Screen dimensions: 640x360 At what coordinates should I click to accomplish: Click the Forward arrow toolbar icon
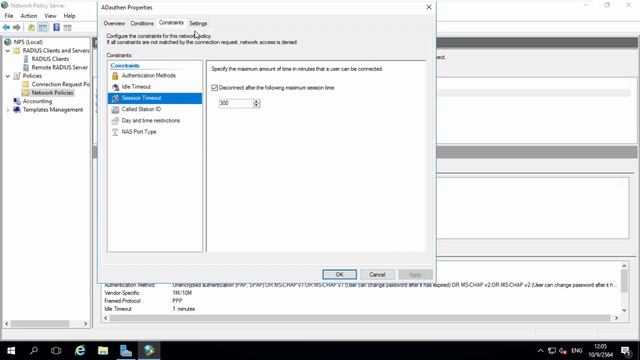click(17, 27)
